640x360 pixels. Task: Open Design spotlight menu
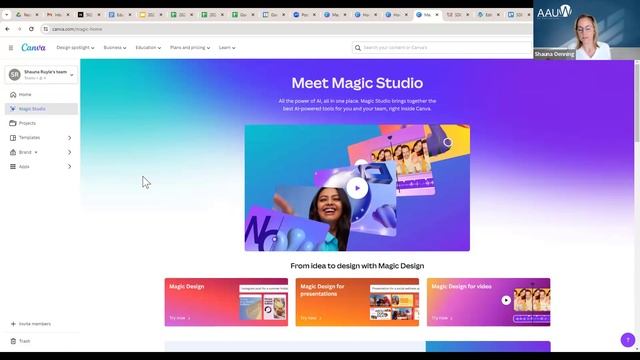[75, 48]
